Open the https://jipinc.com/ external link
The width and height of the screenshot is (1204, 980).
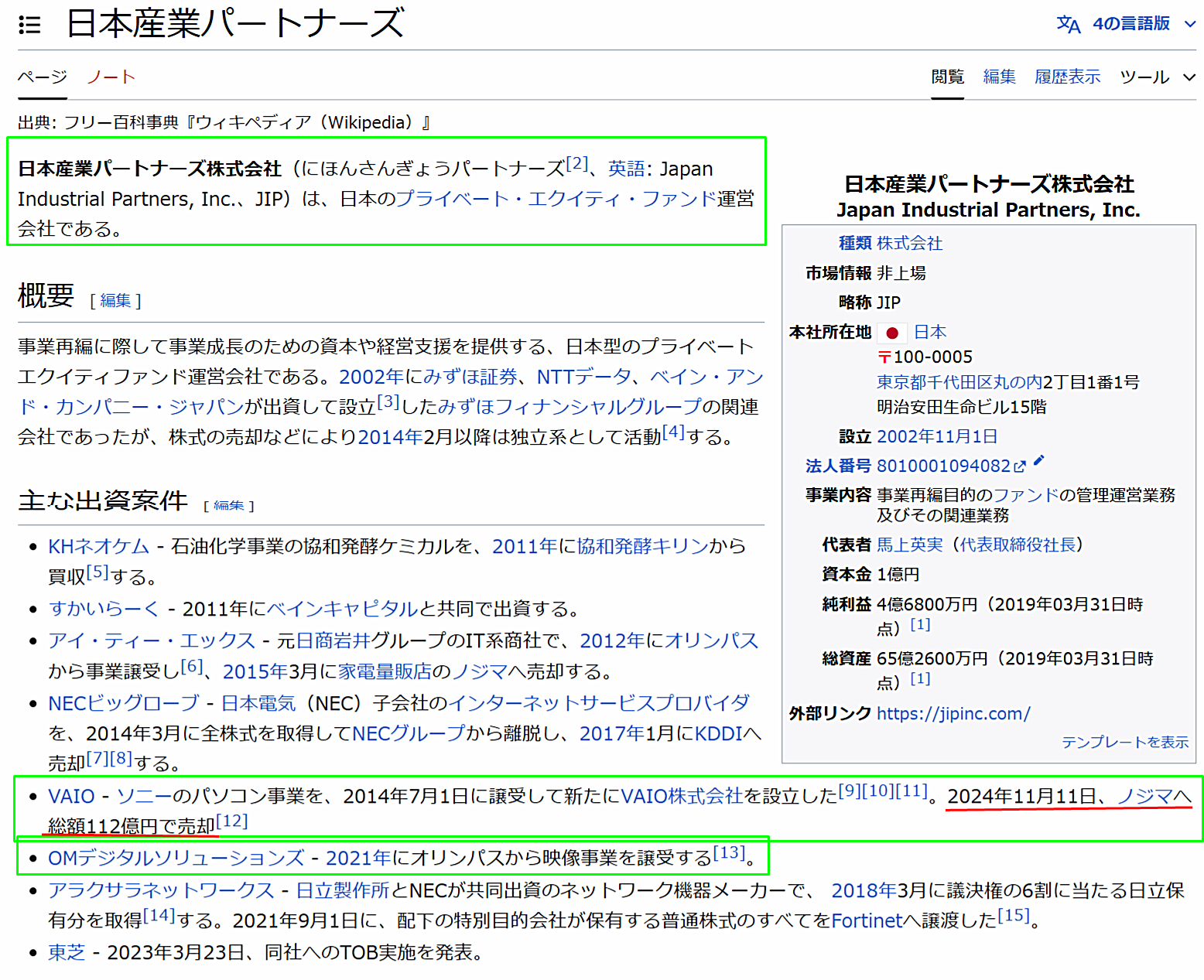[953, 714]
